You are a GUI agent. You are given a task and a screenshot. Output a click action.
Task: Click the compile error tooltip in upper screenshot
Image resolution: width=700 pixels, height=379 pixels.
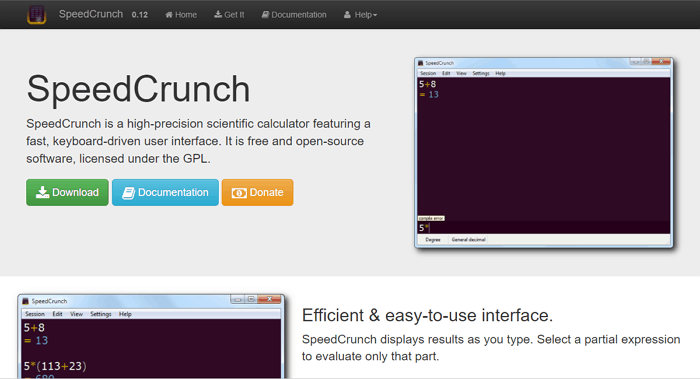pyautogui.click(x=431, y=218)
